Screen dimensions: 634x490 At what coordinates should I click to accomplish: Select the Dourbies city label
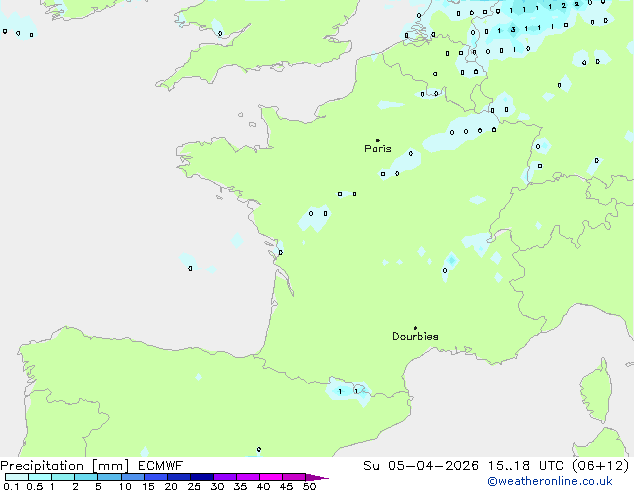click(x=415, y=337)
